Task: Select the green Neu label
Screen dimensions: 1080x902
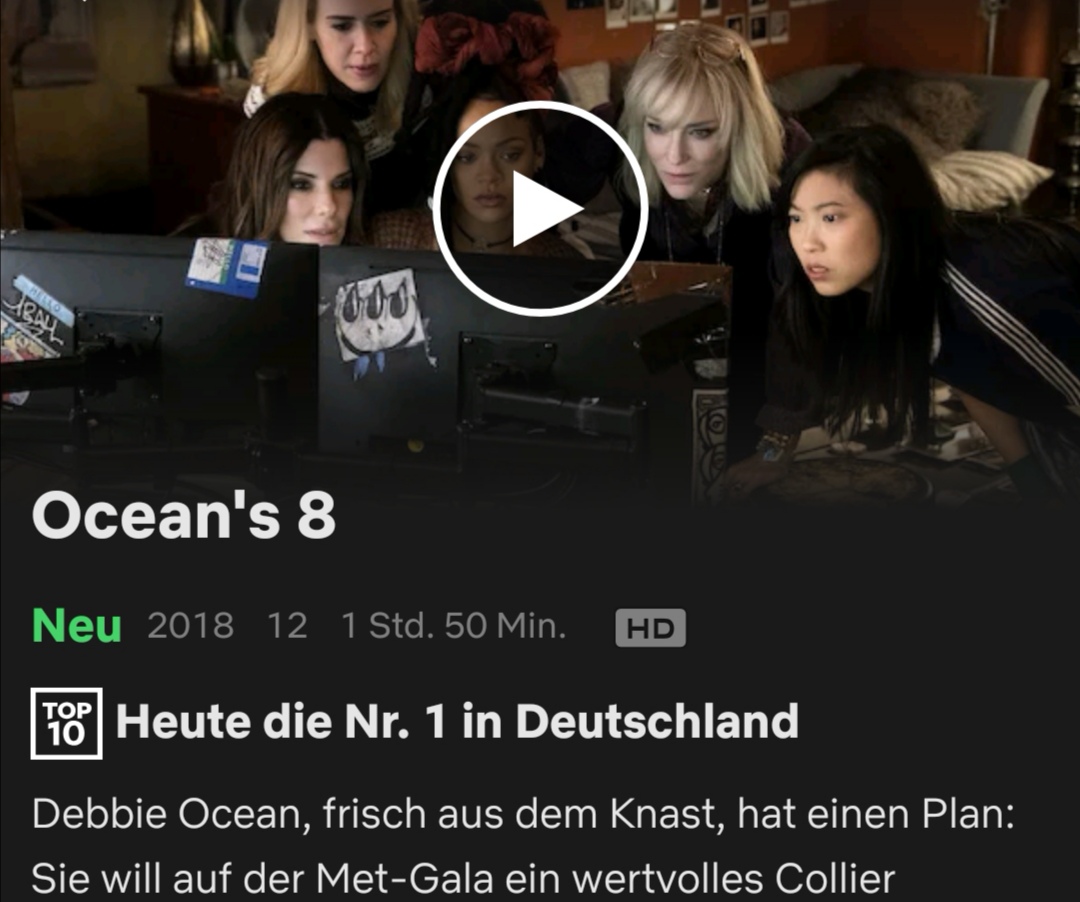Action: click(x=77, y=626)
